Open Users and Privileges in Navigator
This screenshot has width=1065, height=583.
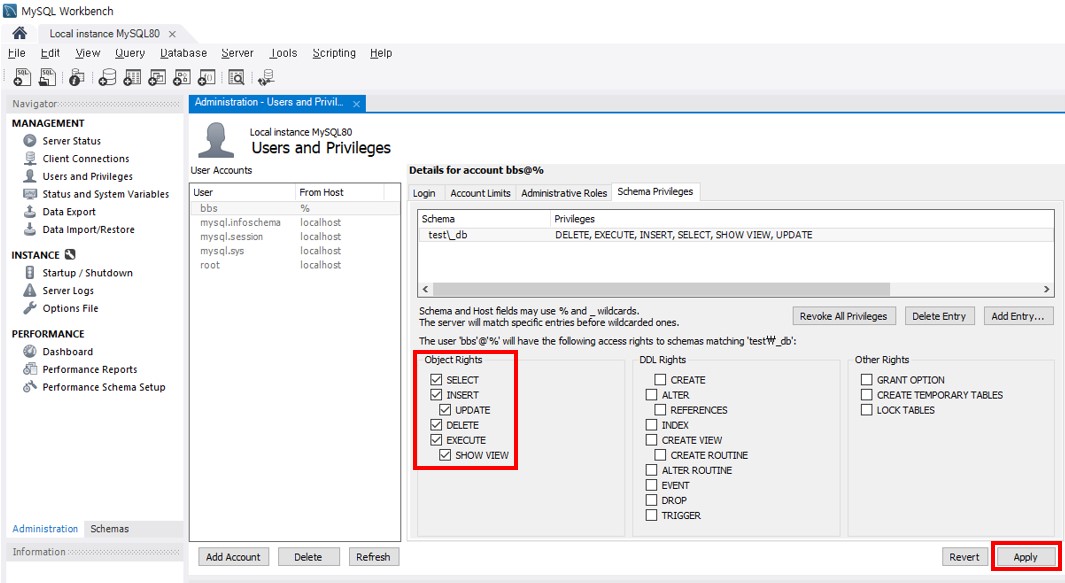click(x=88, y=176)
